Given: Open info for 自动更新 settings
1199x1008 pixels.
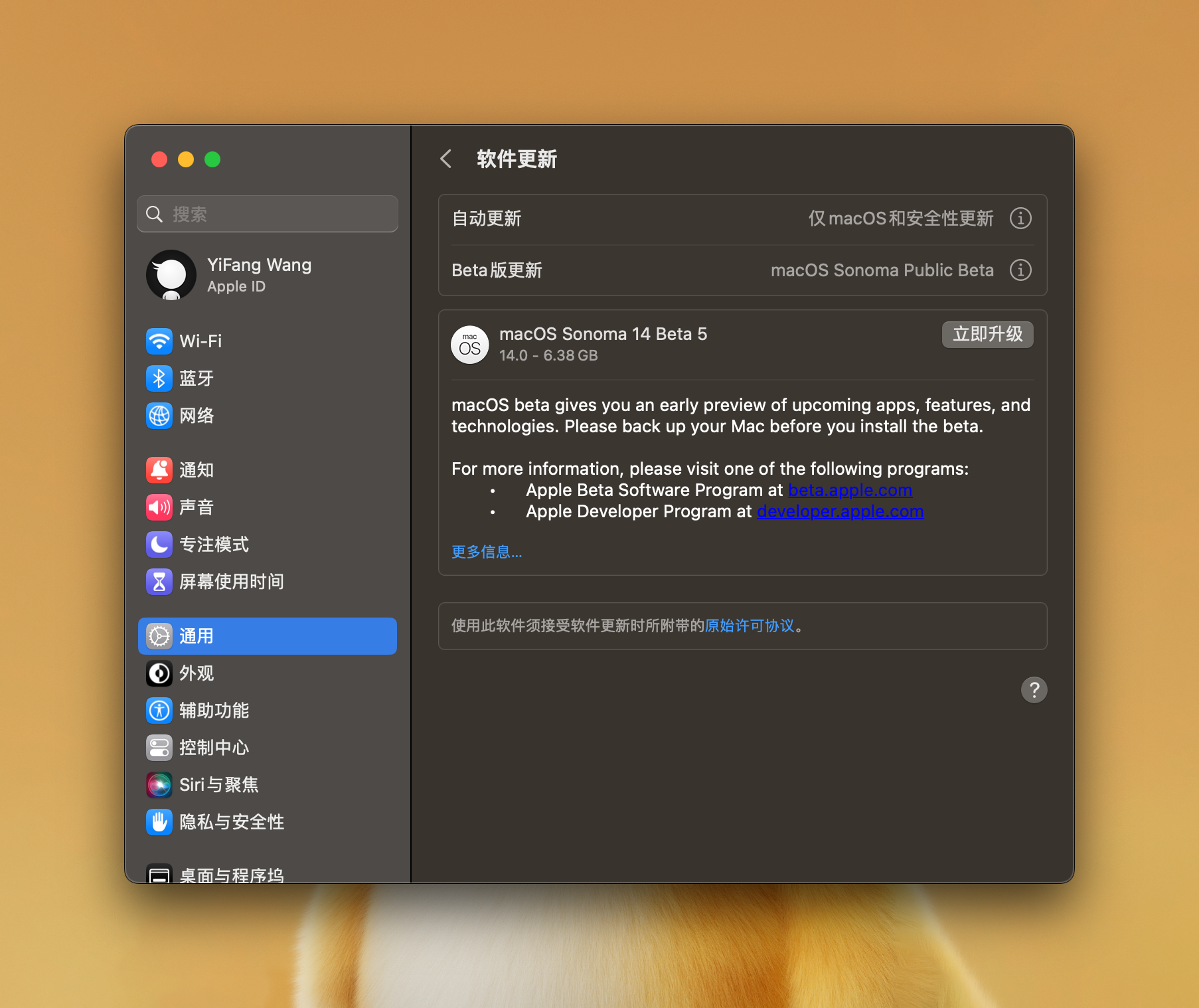Looking at the screenshot, I should pyautogui.click(x=1020, y=218).
